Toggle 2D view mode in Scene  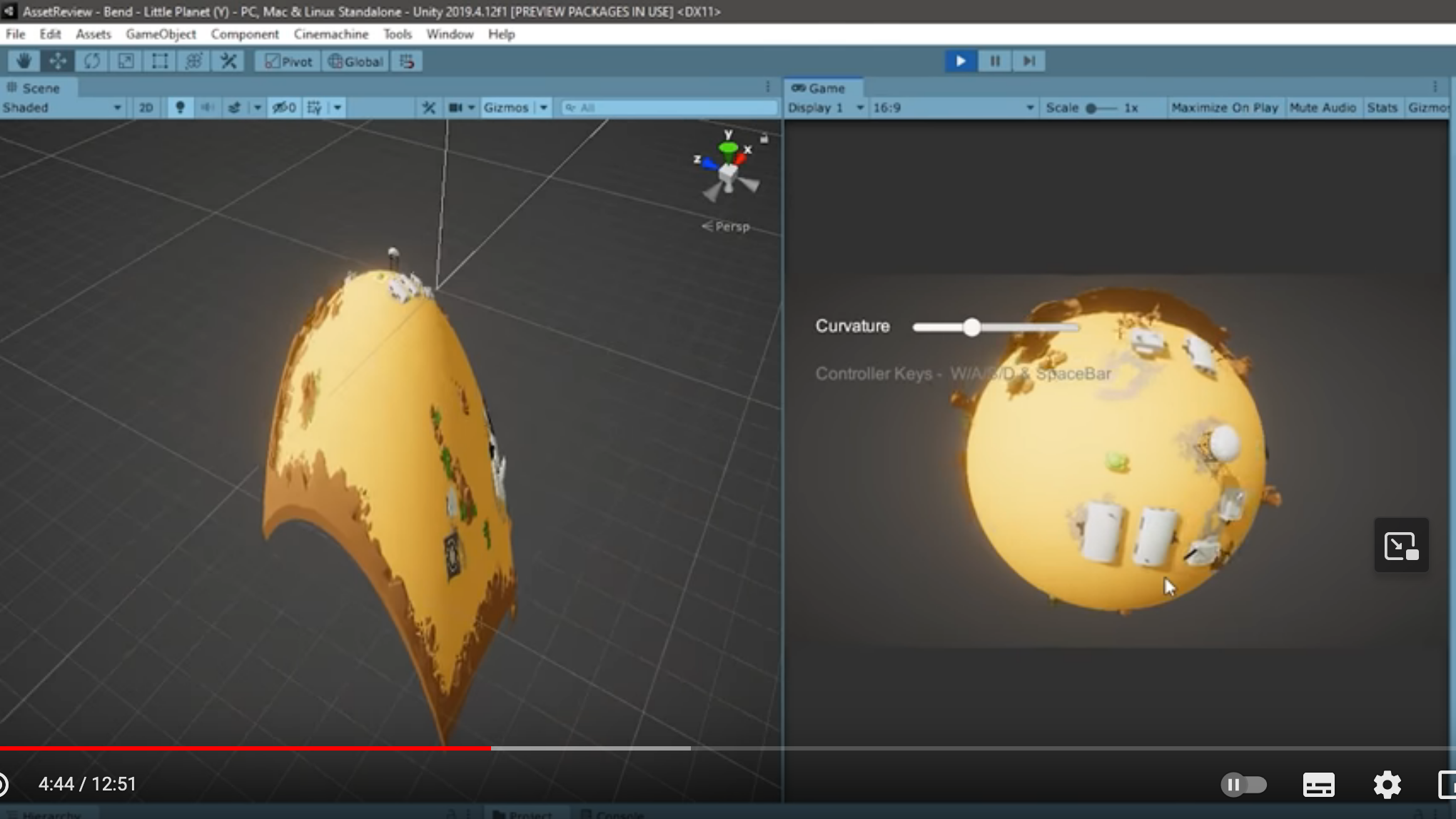(146, 108)
